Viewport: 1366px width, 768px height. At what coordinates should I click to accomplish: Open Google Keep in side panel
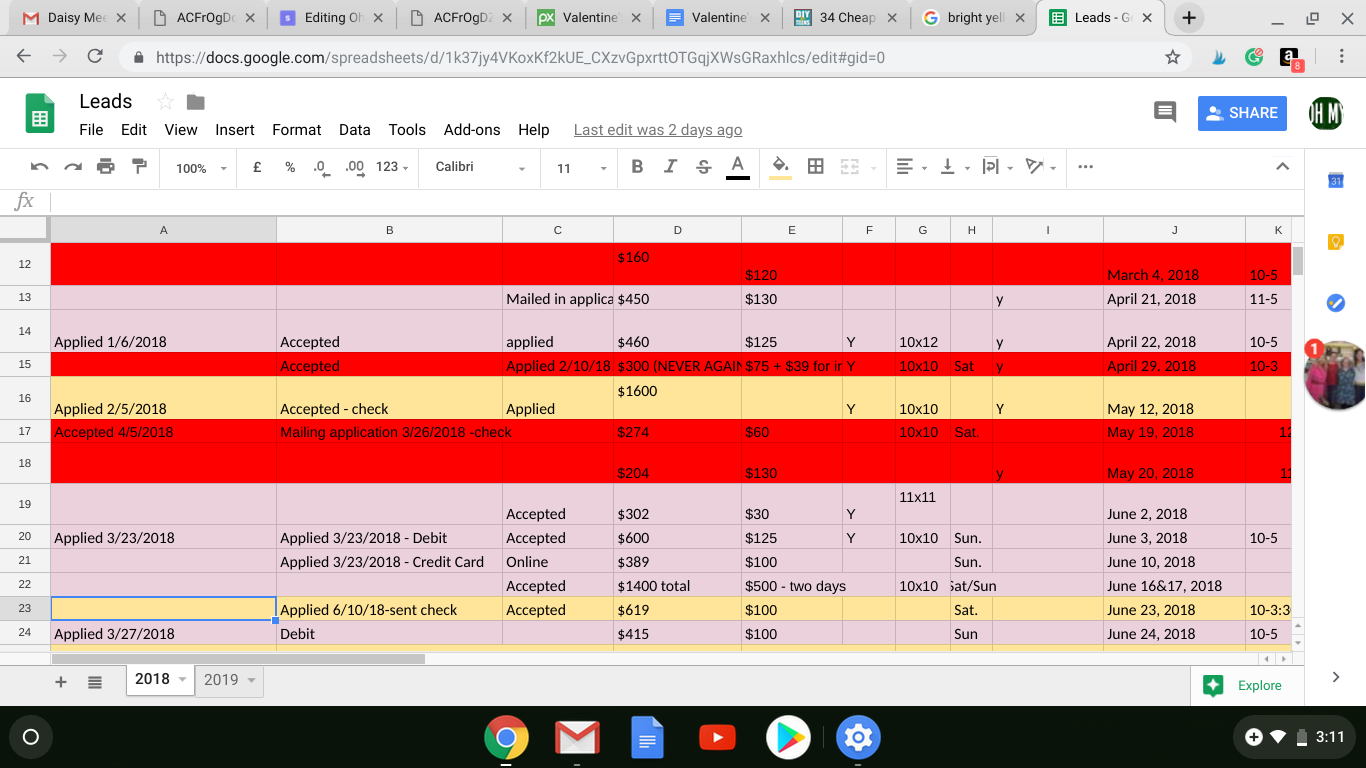point(1335,241)
